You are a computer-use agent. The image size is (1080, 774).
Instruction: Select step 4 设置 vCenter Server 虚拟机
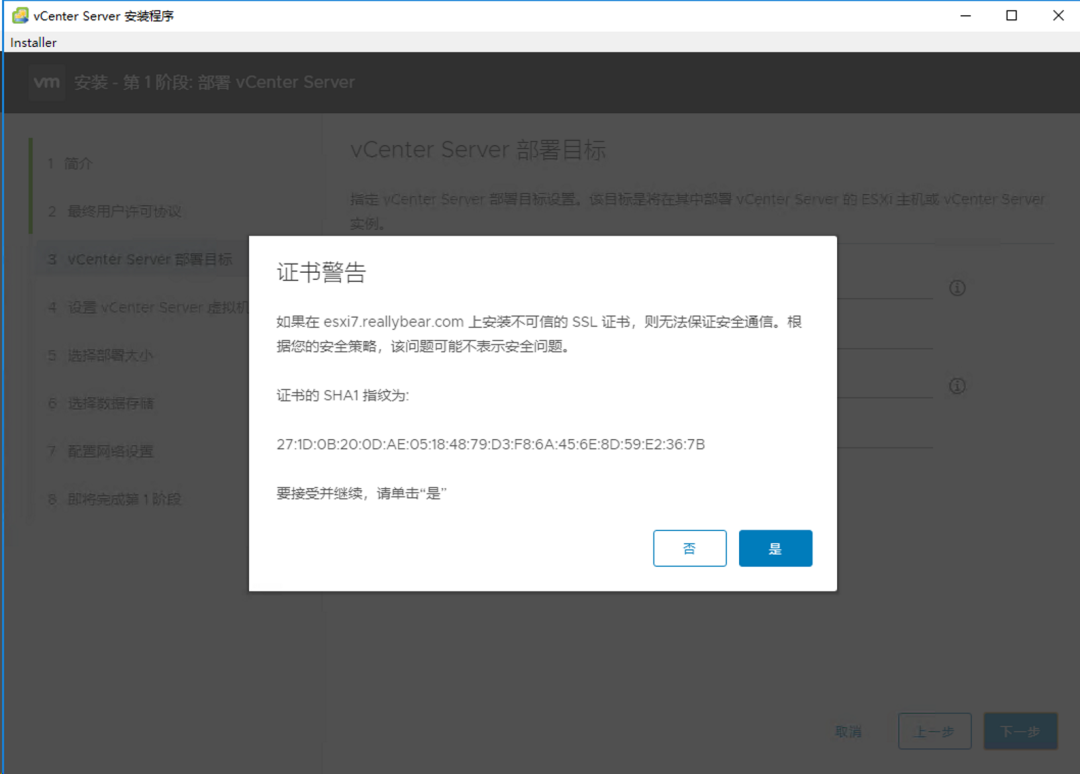[x=147, y=307]
